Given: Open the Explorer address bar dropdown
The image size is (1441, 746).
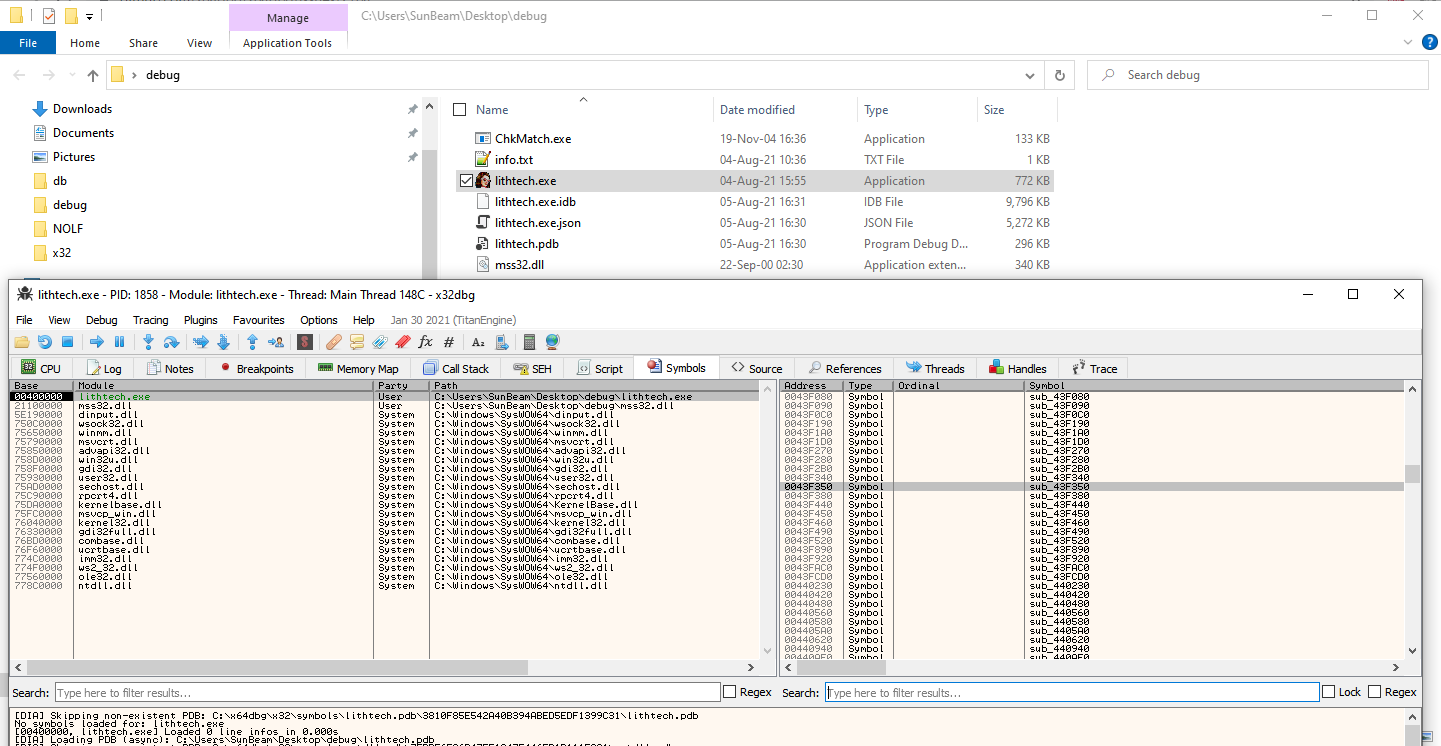Looking at the screenshot, I should coord(1030,74).
